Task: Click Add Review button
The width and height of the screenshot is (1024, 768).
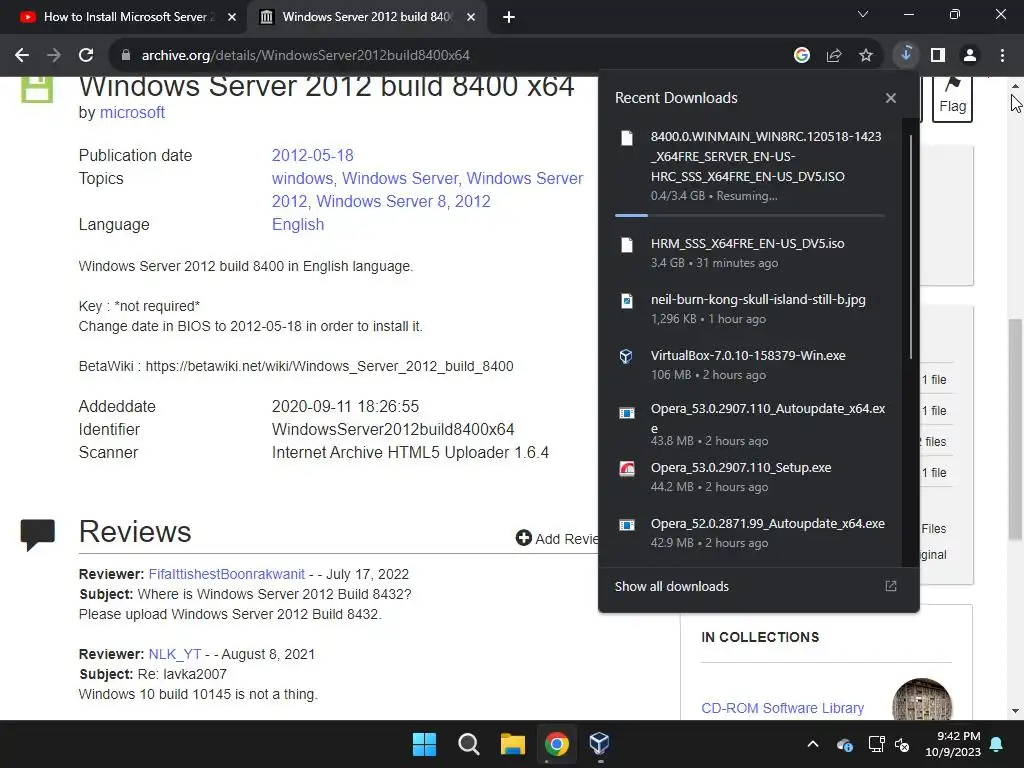Action: pos(556,538)
